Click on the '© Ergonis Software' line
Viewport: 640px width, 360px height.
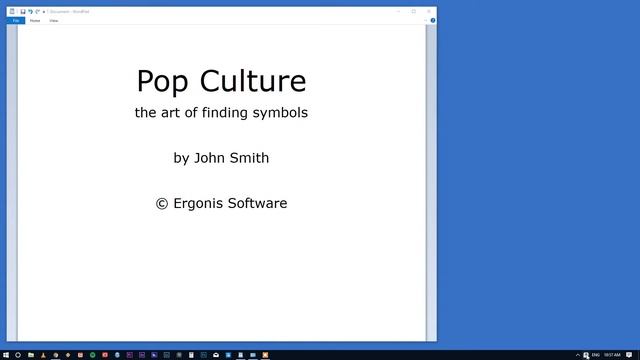pyautogui.click(x=221, y=203)
